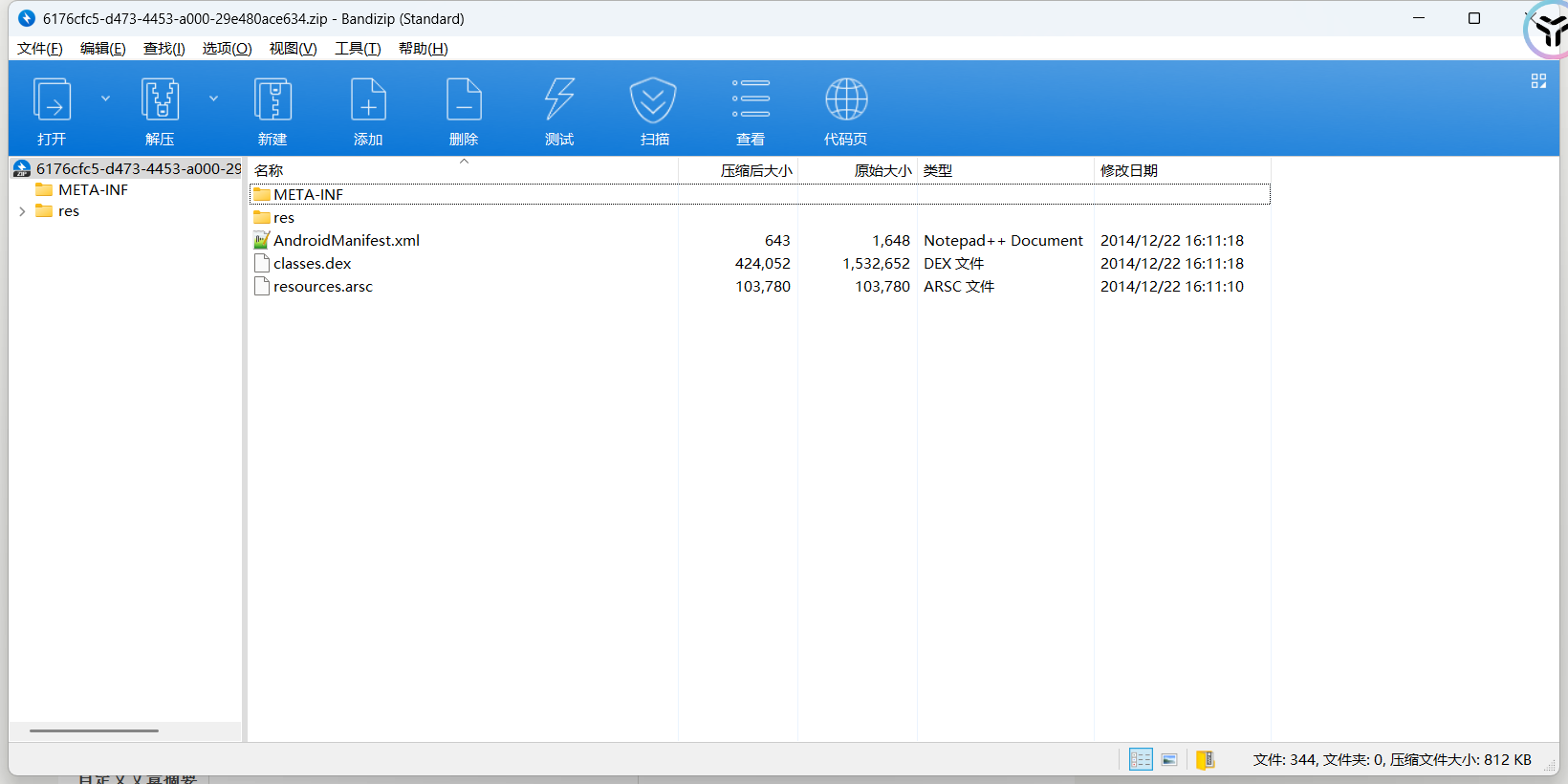Sort by 类型 column header
1568x784 pixels.
pyautogui.click(x=1006, y=170)
